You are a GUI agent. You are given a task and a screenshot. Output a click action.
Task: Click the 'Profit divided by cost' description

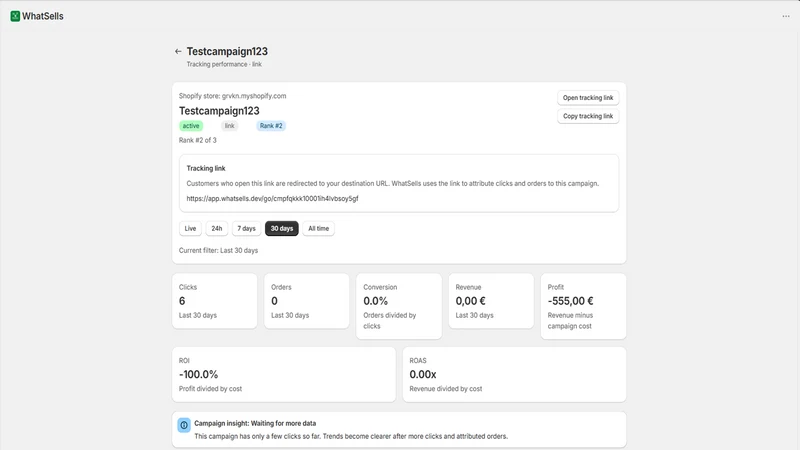[x=210, y=389]
